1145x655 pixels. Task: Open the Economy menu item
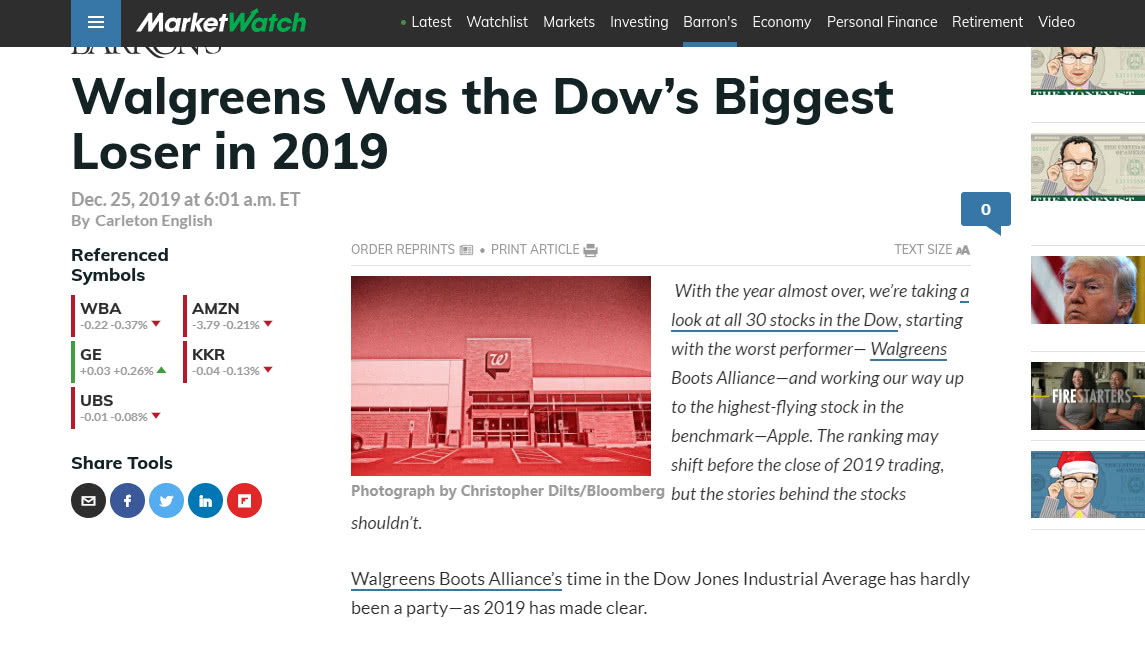pos(781,22)
